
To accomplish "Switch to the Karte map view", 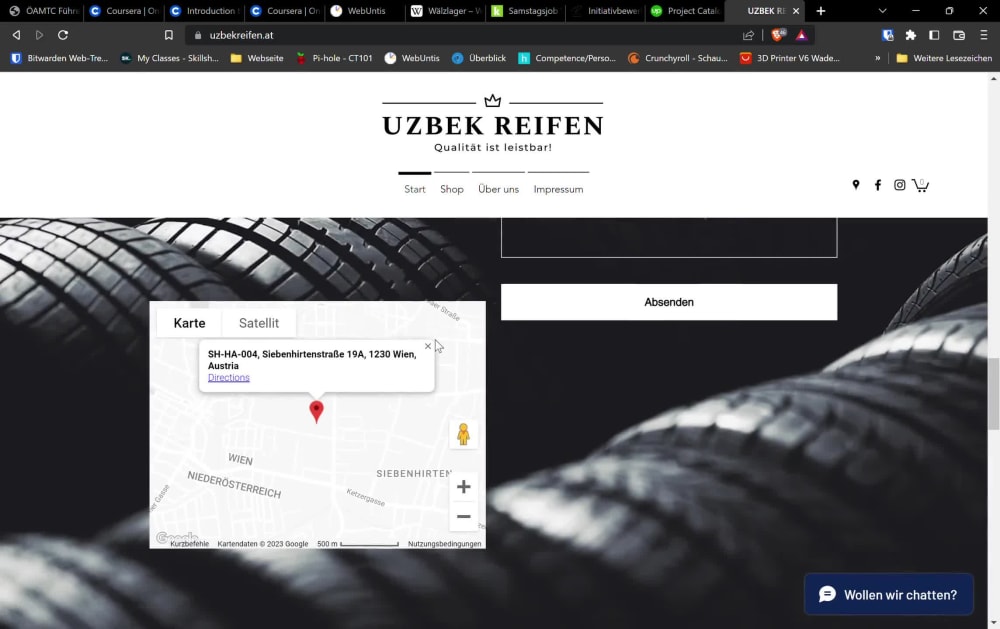I will [x=189, y=323].
